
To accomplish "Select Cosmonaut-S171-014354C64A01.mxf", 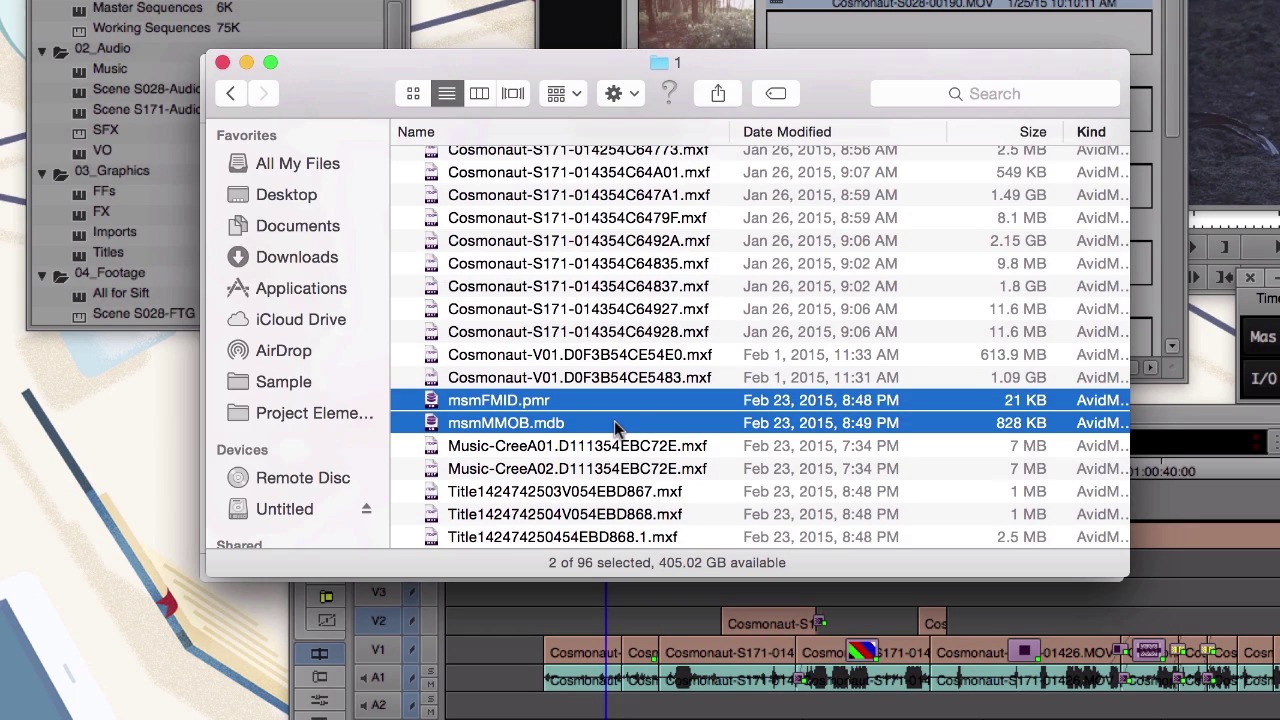I will coord(760,172).
